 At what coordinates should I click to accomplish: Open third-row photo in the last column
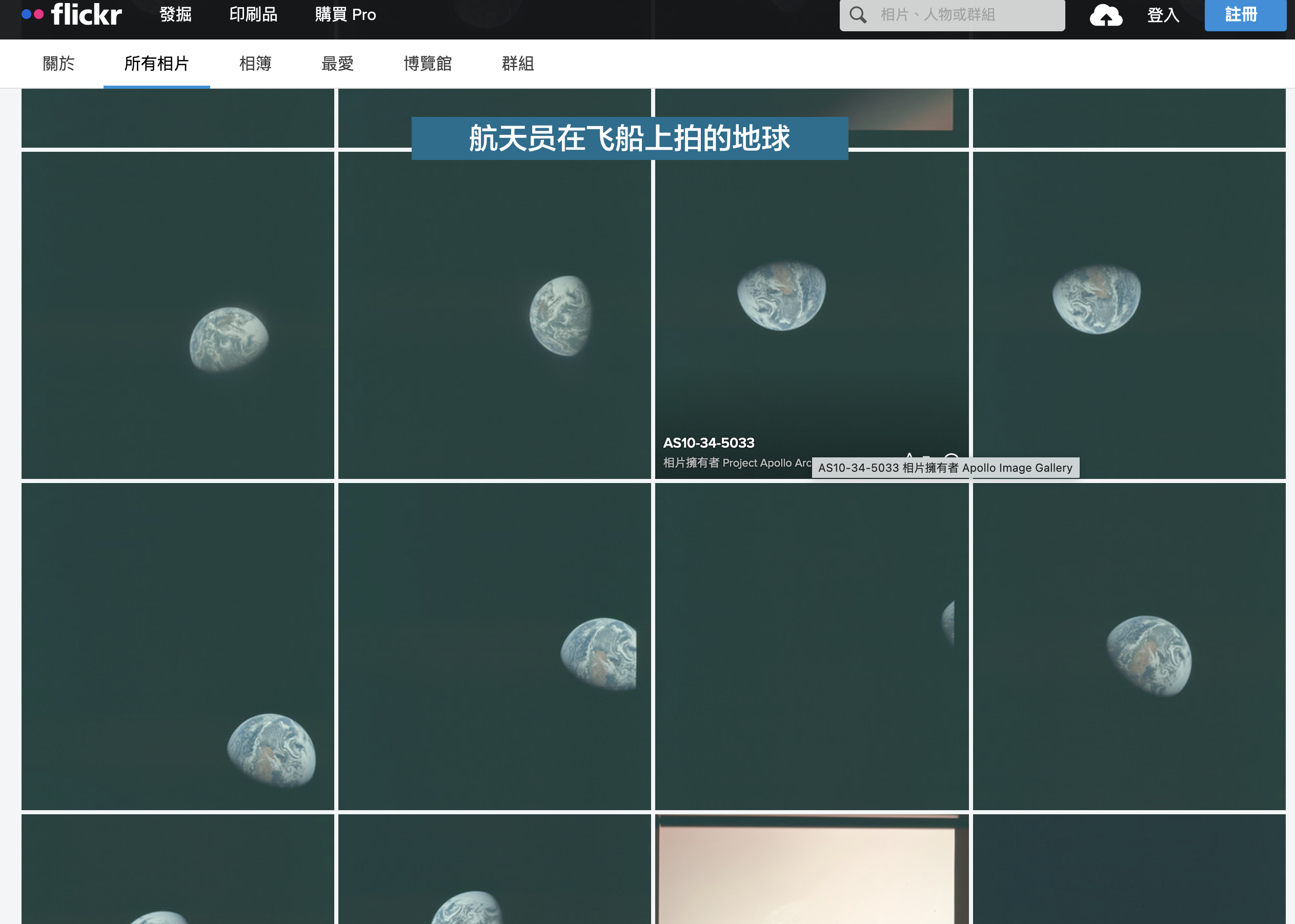click(x=1129, y=647)
